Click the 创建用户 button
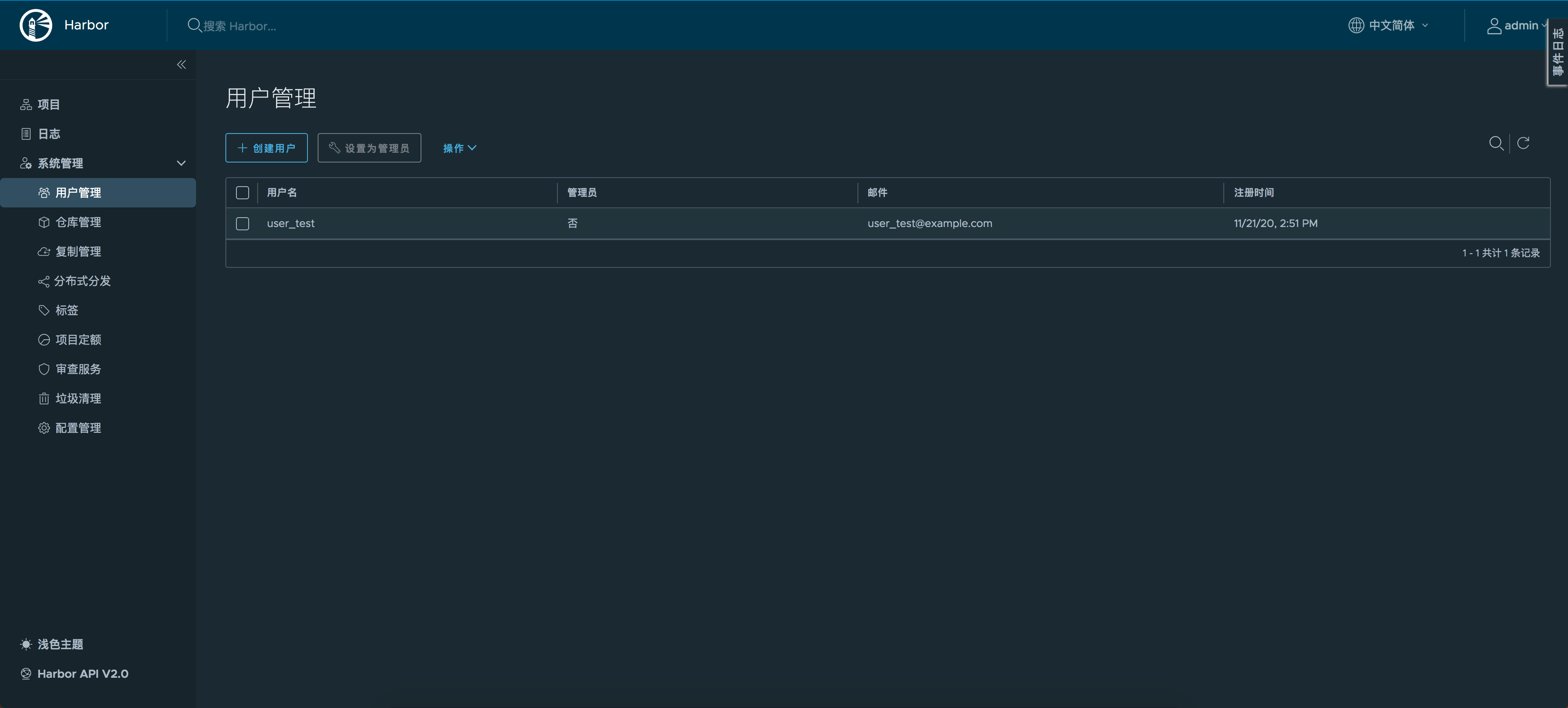Image resolution: width=1568 pixels, height=708 pixels. (x=267, y=148)
